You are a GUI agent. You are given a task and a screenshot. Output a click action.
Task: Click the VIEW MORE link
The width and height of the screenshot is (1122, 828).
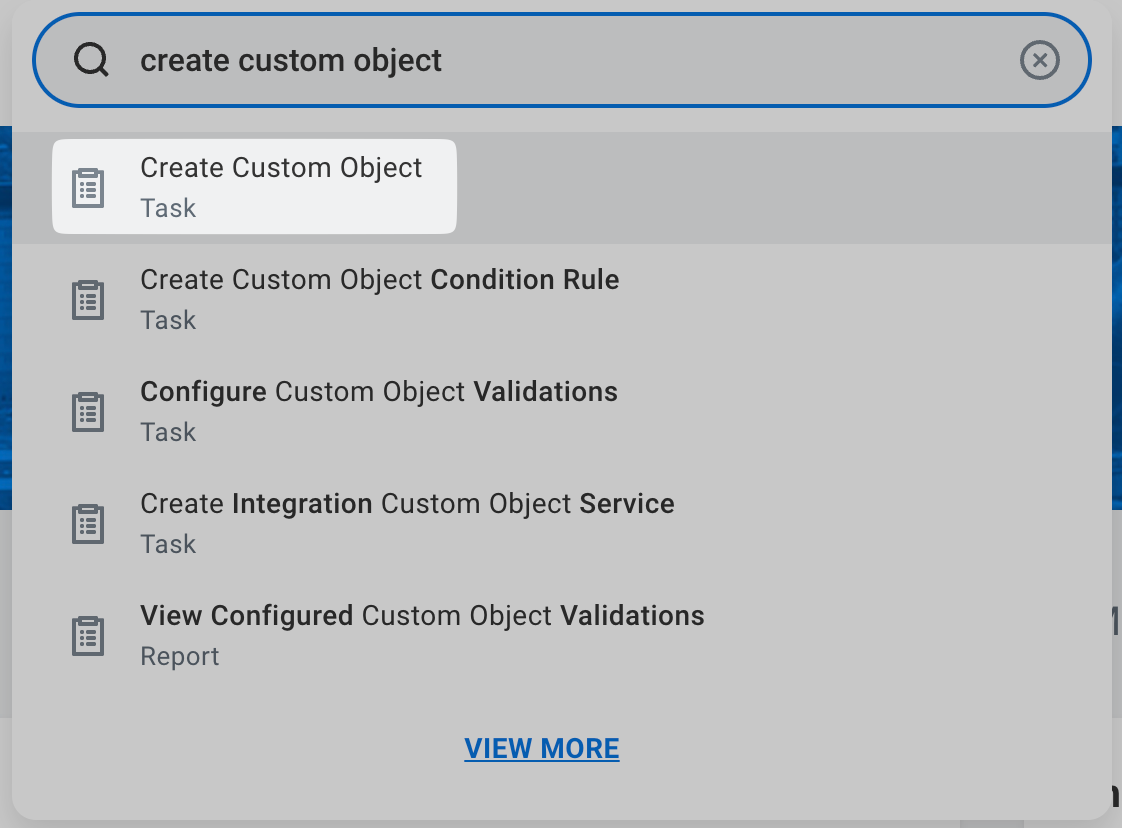(x=541, y=749)
